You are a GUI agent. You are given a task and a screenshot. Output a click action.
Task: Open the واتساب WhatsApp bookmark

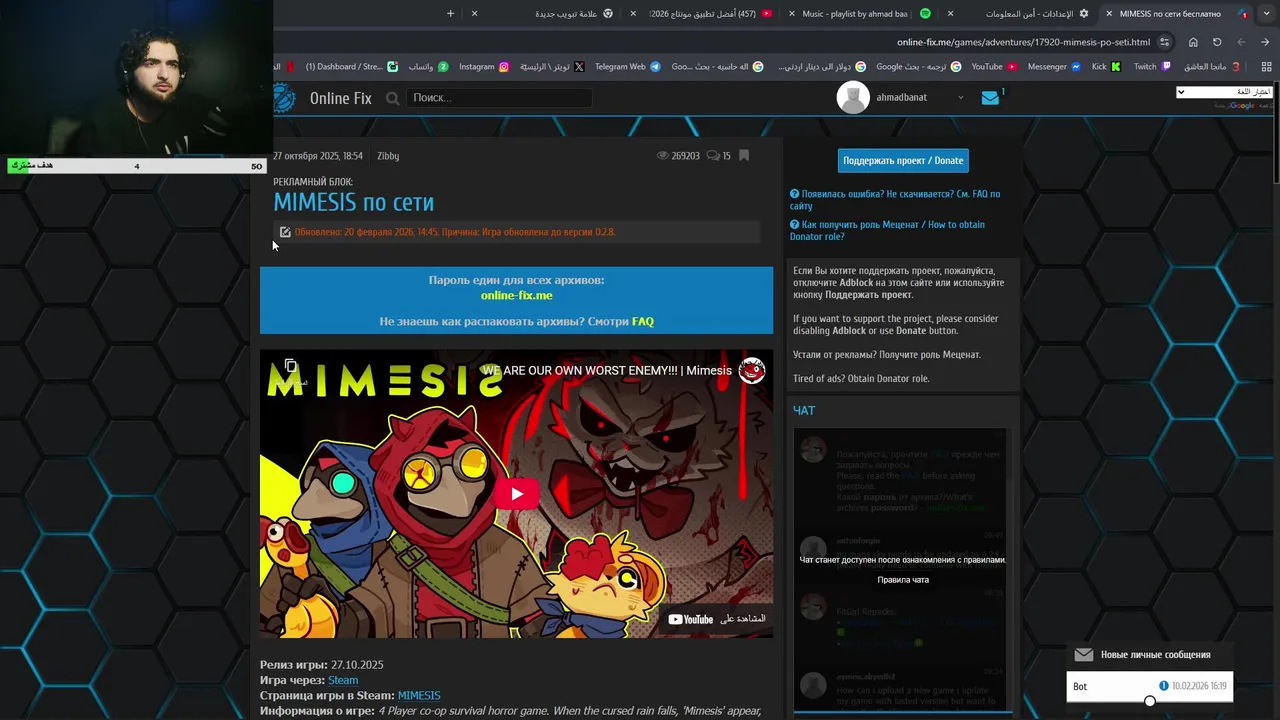pyautogui.click(x=428, y=67)
